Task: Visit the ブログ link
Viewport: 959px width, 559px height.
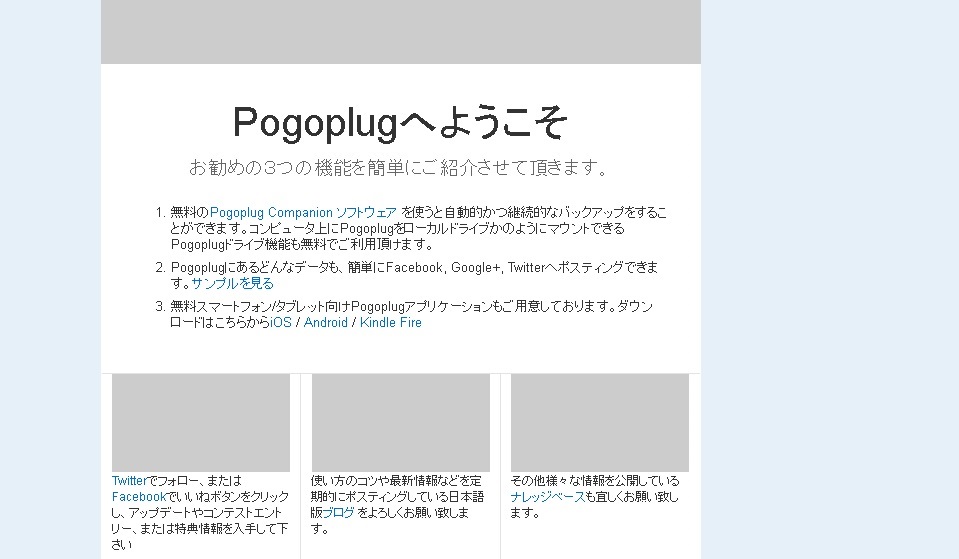Action: (338, 513)
